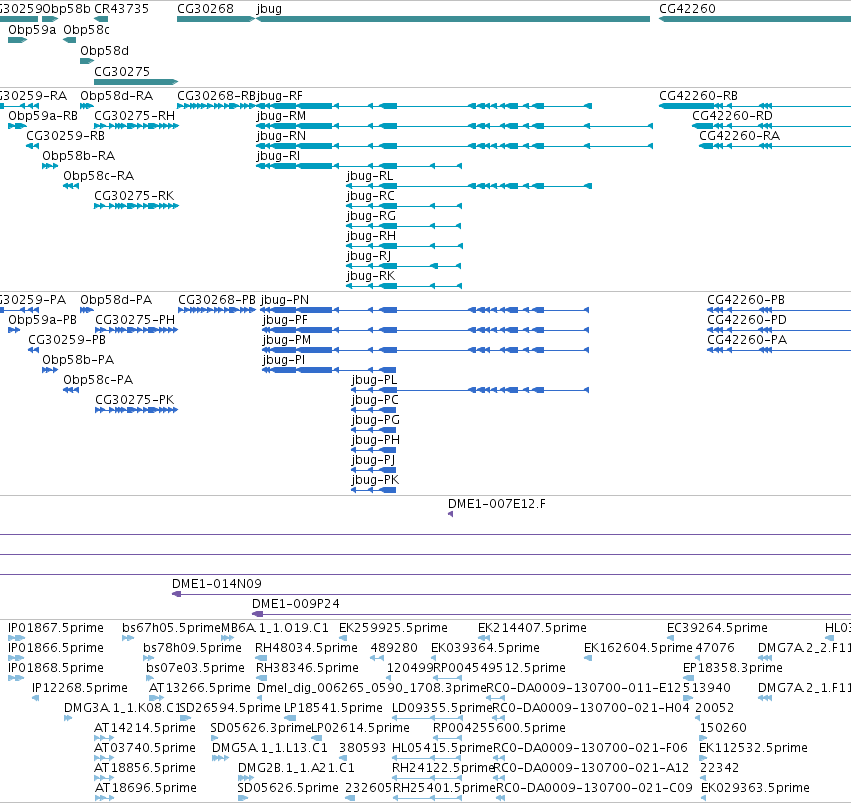Select the jbug-RC transcript label

[371, 196]
